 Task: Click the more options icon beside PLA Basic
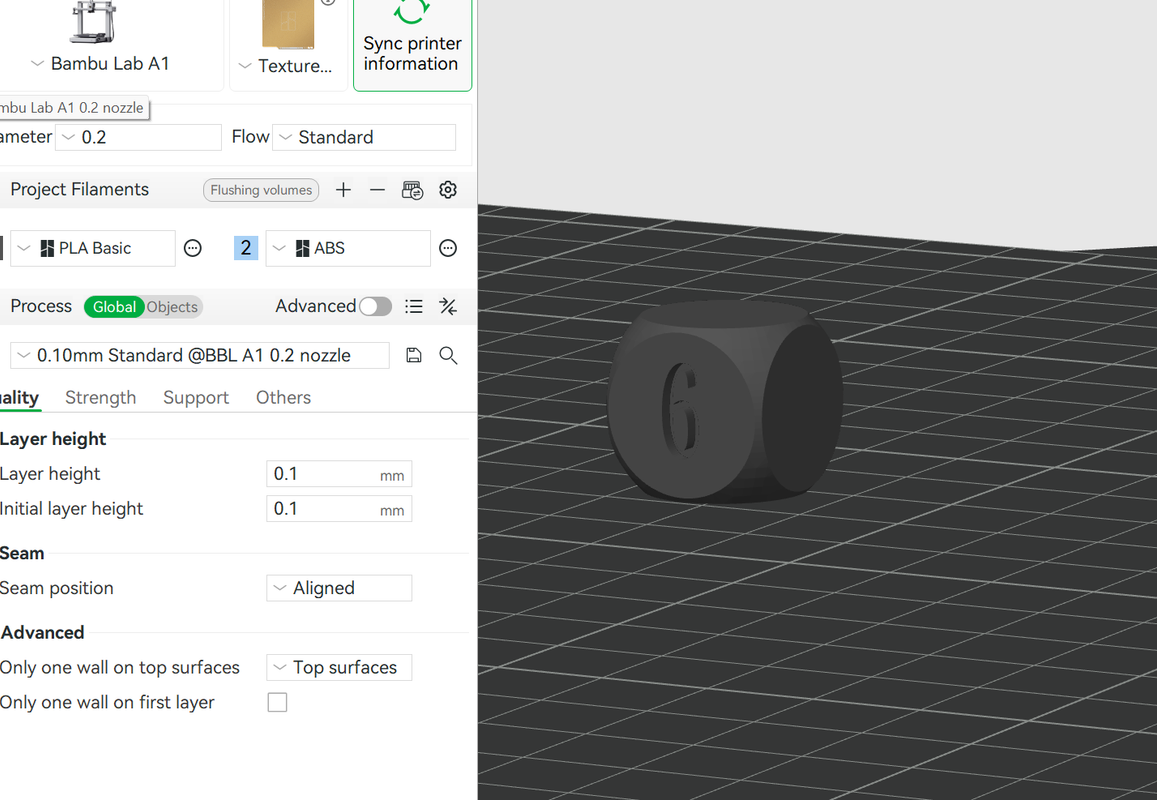click(x=193, y=248)
